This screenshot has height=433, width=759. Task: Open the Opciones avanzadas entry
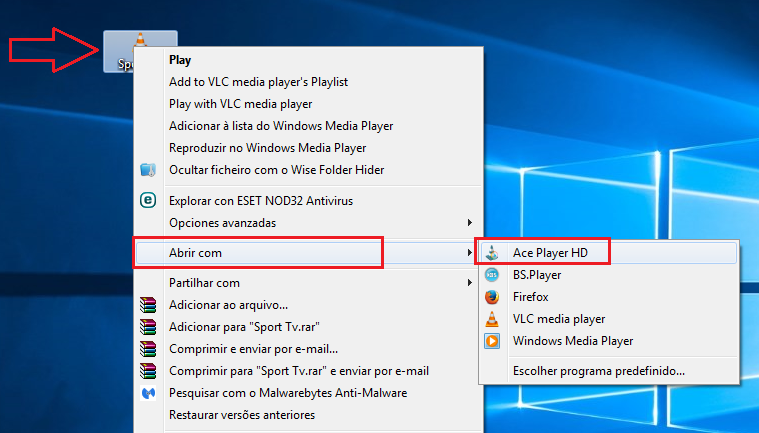click(x=308, y=223)
